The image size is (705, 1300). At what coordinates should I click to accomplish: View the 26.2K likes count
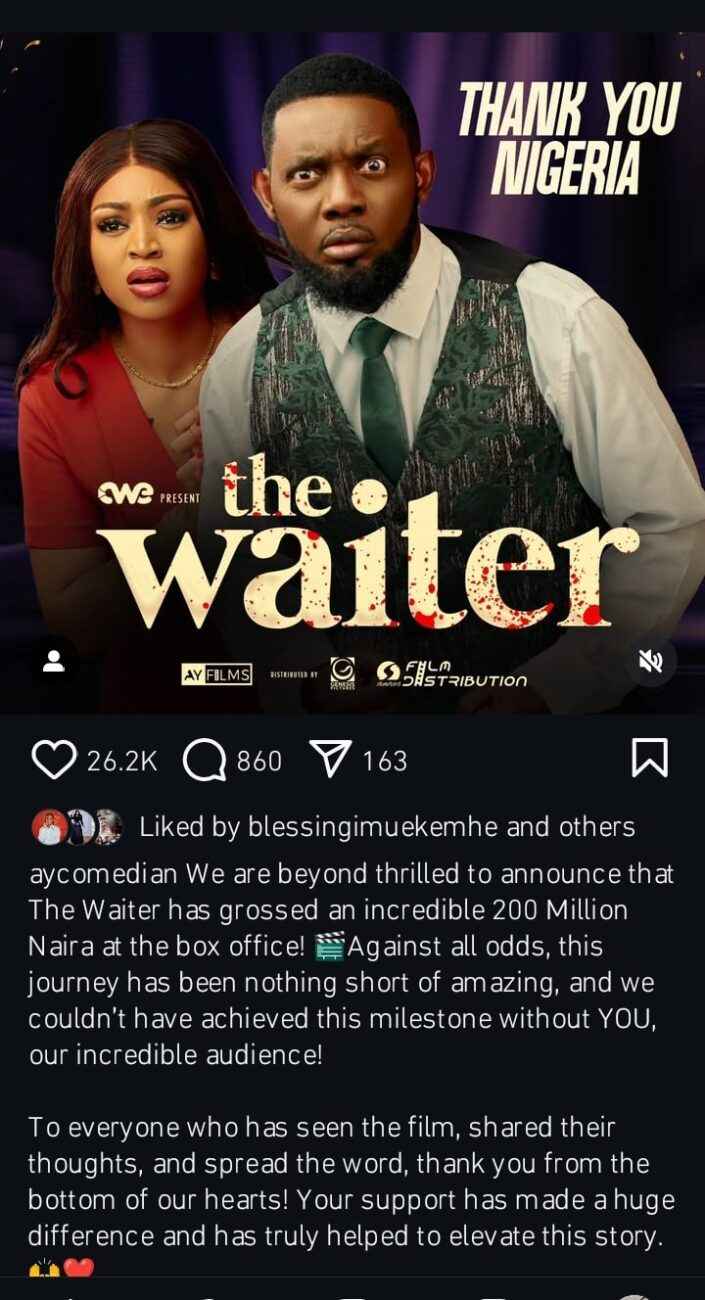(x=122, y=762)
